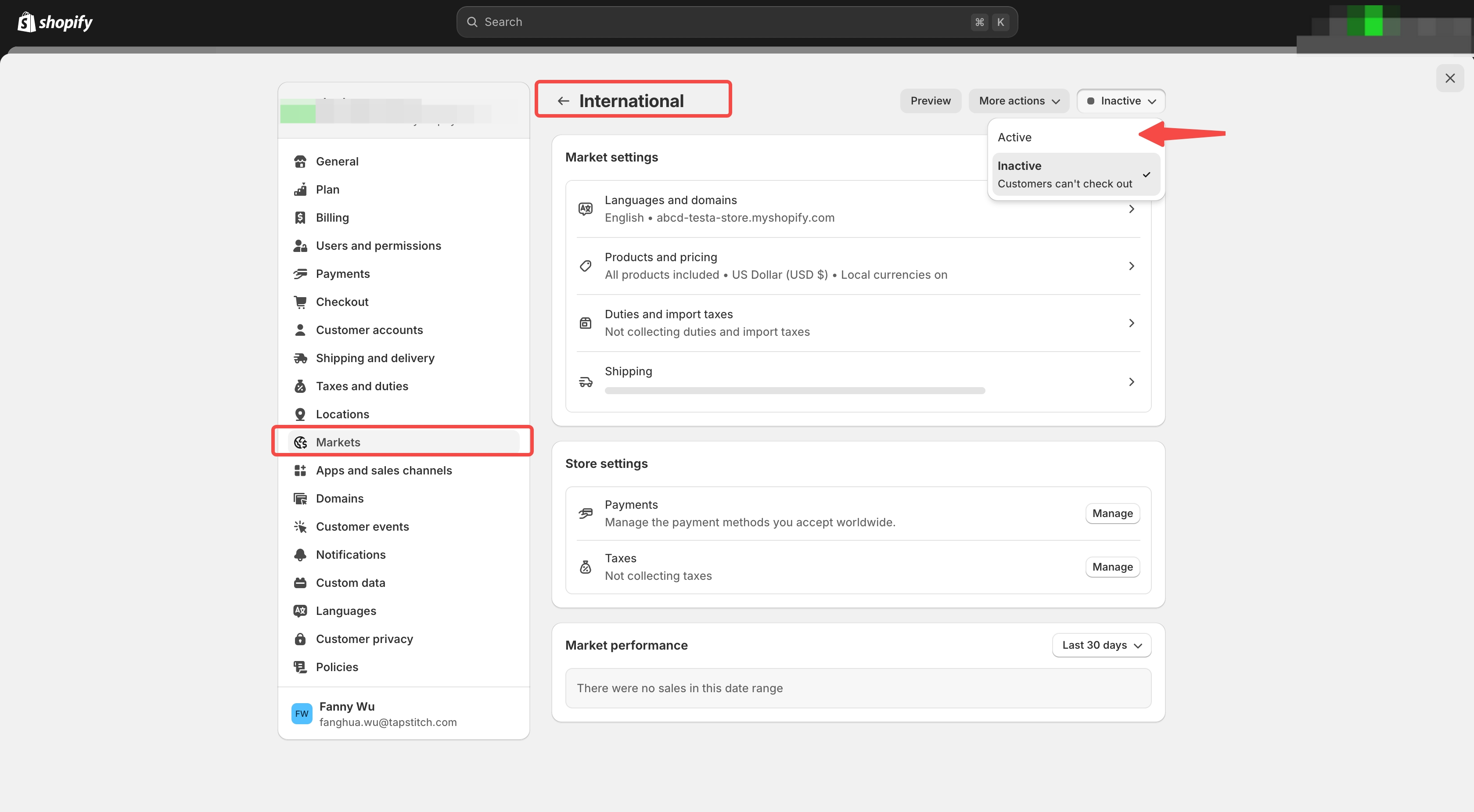Go to Taxes and duties settings

point(362,386)
